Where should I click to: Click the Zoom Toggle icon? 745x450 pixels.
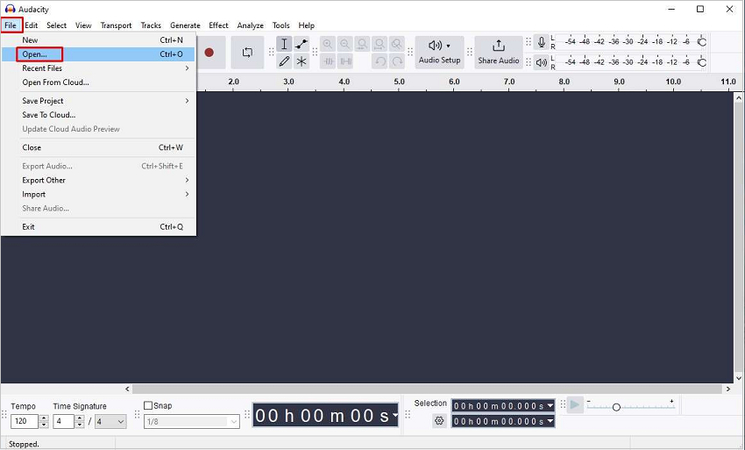pyautogui.click(x=397, y=44)
